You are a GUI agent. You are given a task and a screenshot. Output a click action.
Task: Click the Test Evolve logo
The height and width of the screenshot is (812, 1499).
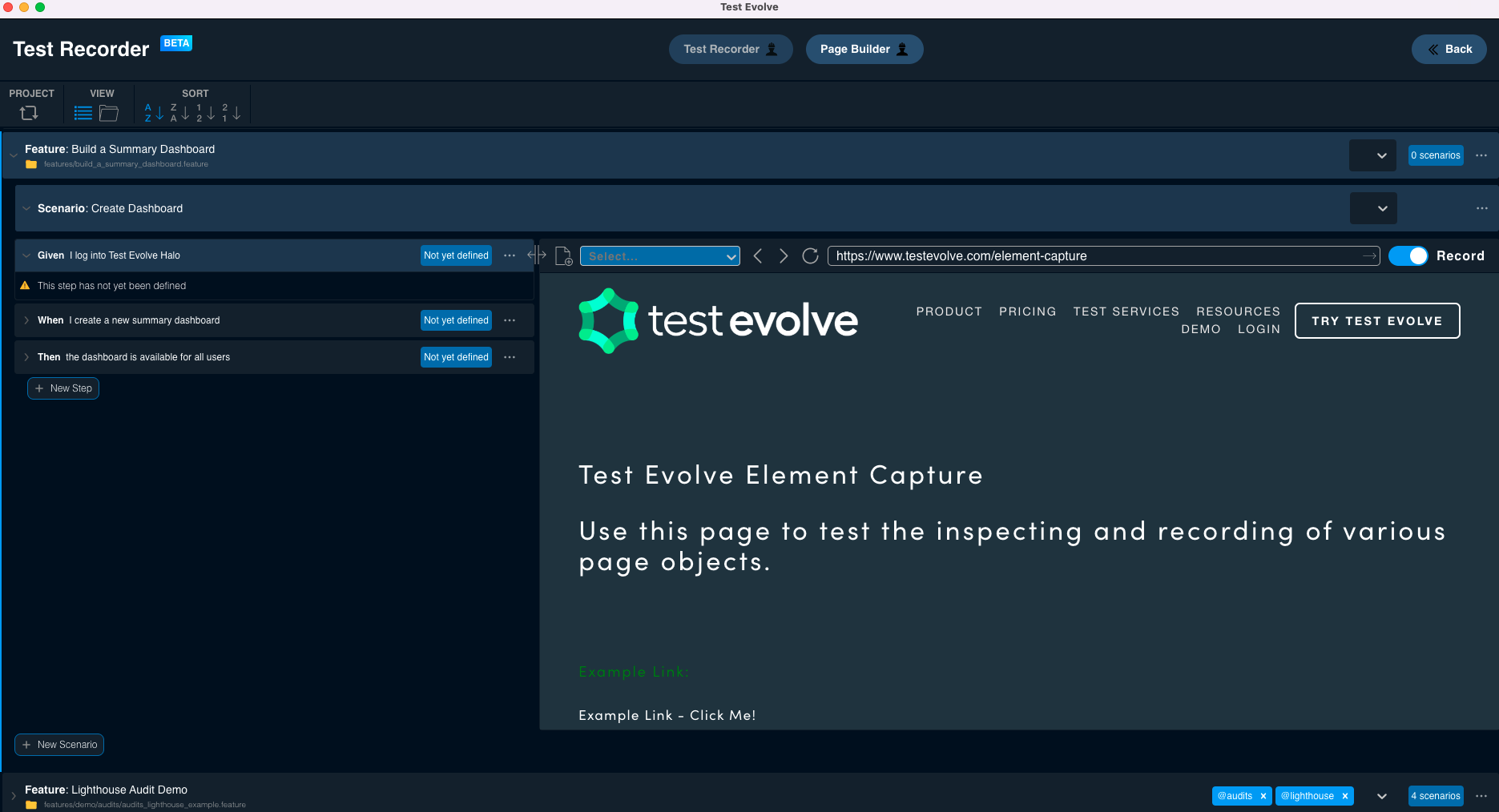pyautogui.click(x=719, y=320)
